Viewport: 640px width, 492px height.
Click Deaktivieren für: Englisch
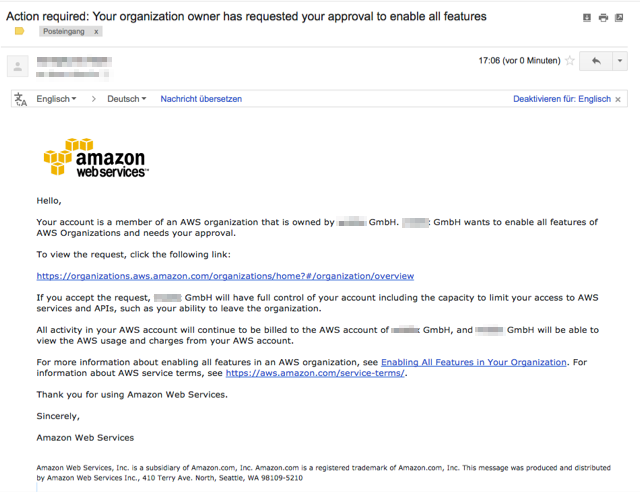tap(562, 99)
